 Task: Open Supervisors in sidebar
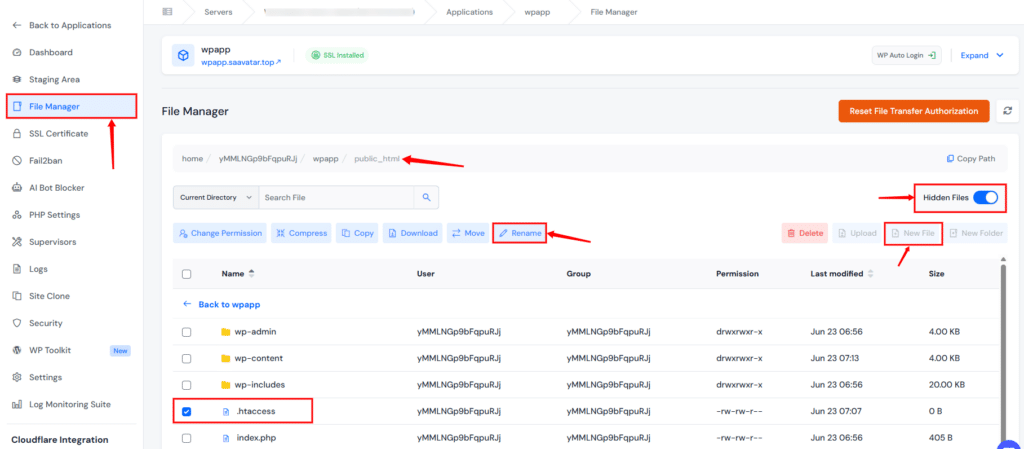(x=44, y=241)
